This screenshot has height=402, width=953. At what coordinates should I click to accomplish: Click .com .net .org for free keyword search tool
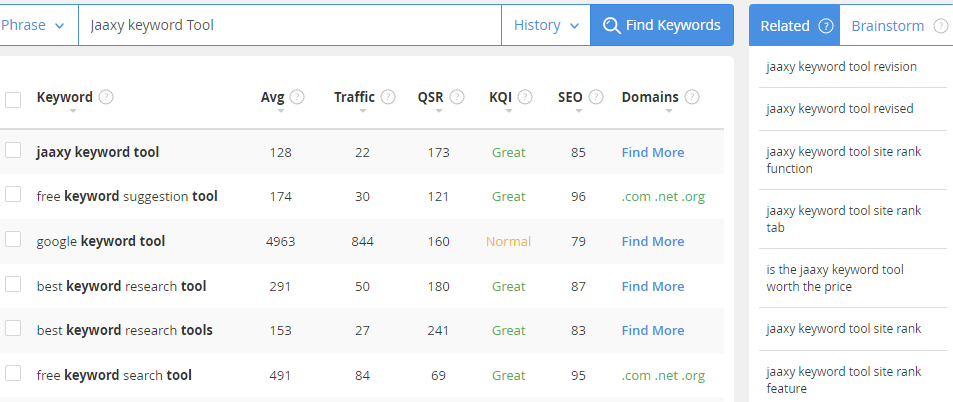coord(663,376)
